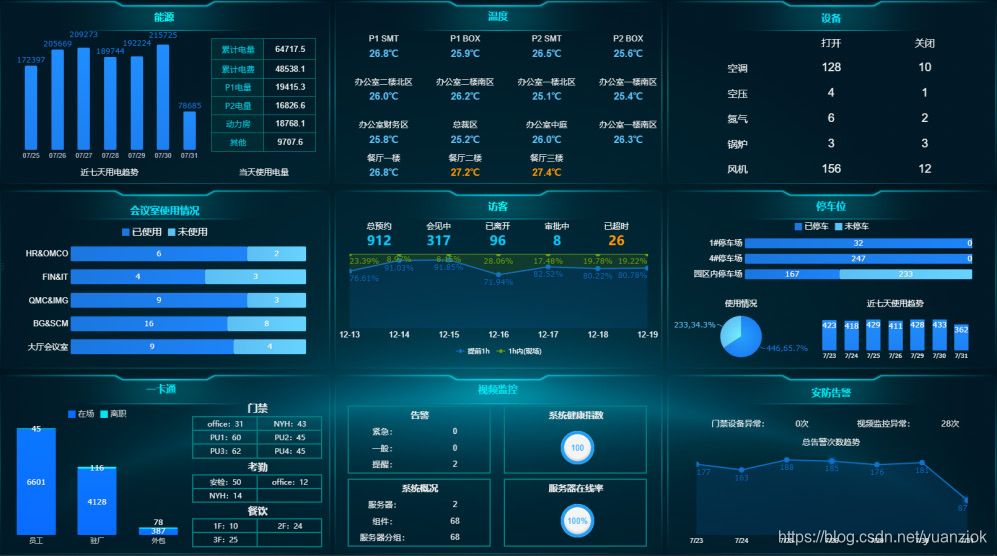Click the 累计电量 value 64717.5
This screenshot has height=556, width=997.
290,49
